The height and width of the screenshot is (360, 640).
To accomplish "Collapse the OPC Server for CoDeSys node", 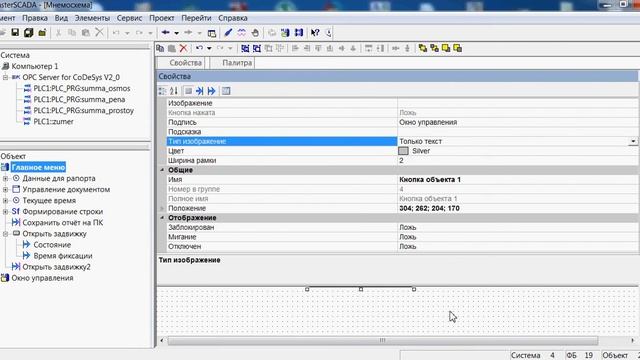I will pyautogui.click(x=5, y=77).
